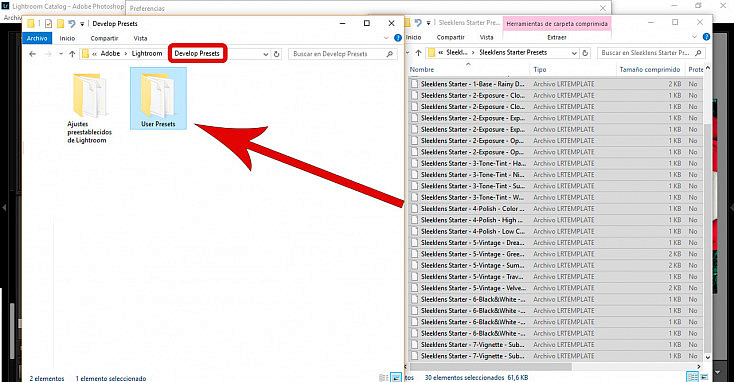Image resolution: width=734 pixels, height=382 pixels.
Task: Go back in Develop Presets window
Action: point(32,54)
